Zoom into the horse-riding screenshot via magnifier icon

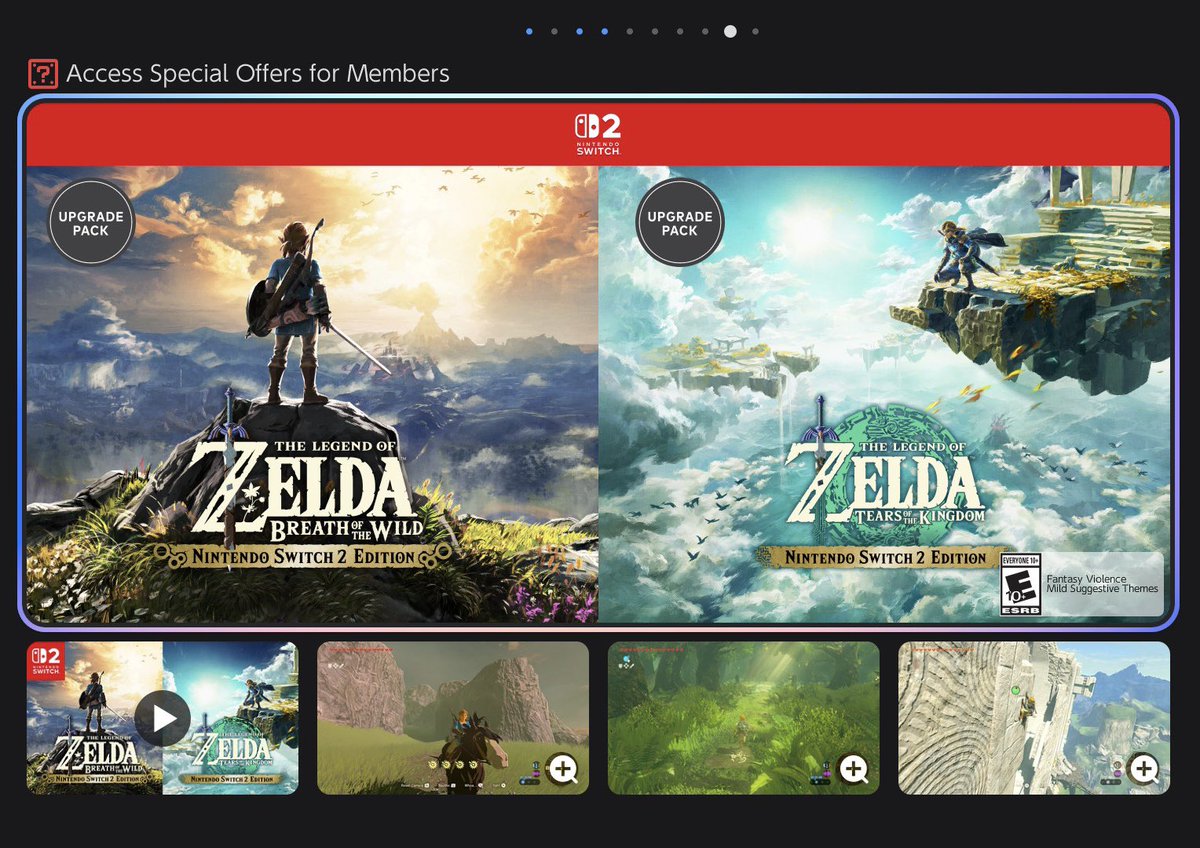tap(563, 768)
